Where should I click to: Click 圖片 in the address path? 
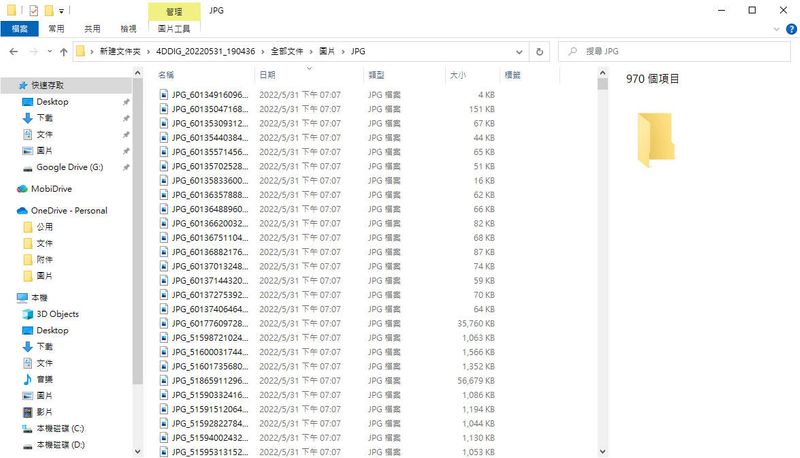click(x=327, y=52)
